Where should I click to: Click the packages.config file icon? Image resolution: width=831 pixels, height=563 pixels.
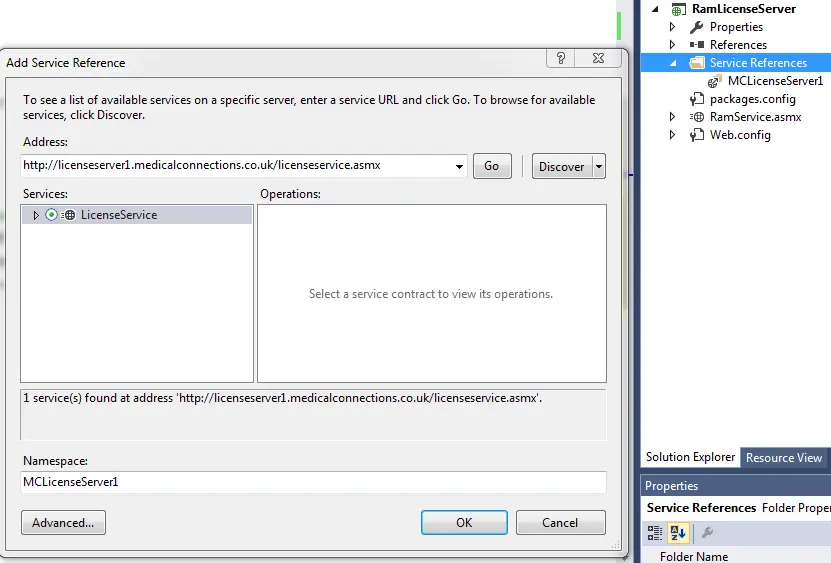(x=697, y=99)
